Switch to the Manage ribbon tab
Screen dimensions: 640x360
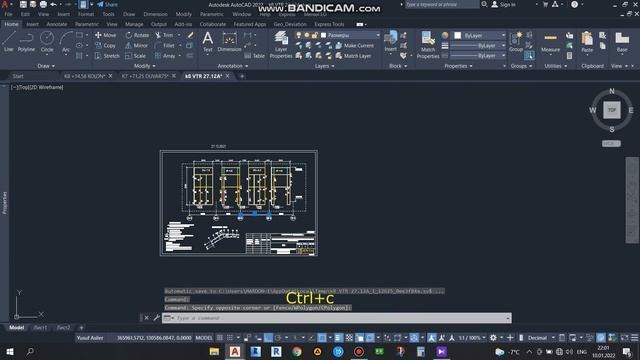(134, 24)
